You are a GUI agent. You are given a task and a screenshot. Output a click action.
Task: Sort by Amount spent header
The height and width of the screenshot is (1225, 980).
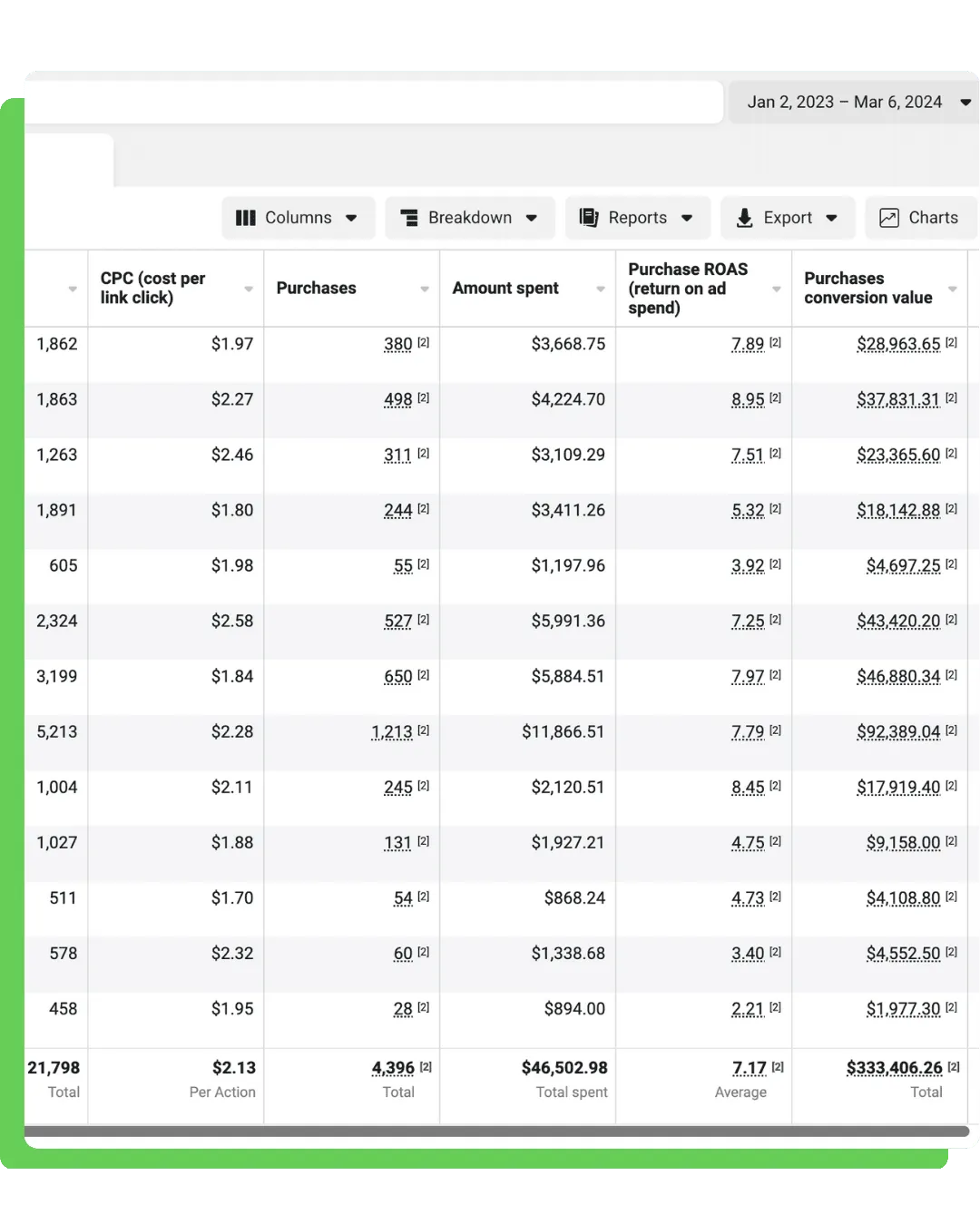(505, 288)
